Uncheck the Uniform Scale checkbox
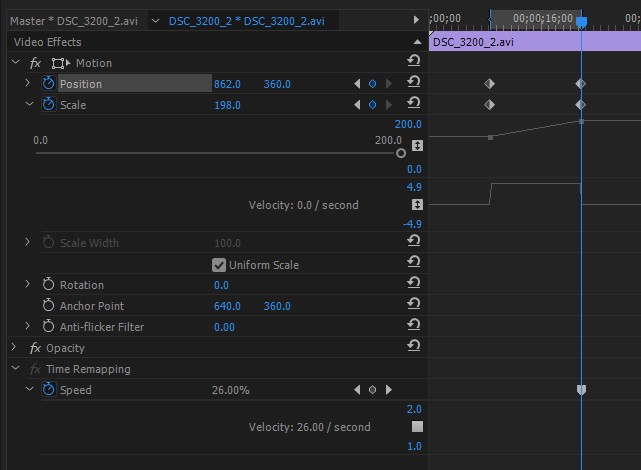 click(219, 265)
